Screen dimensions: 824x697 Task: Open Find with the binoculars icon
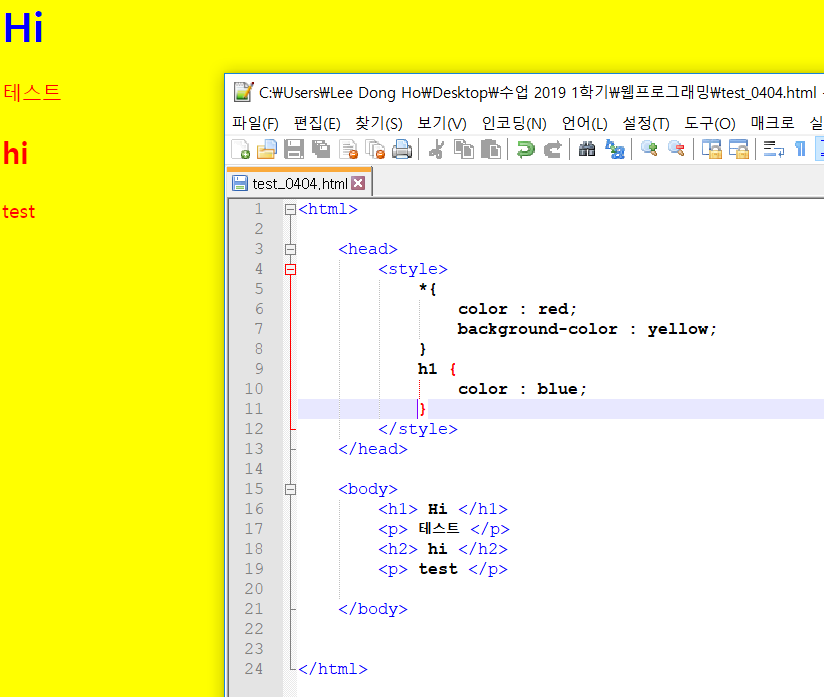tap(587, 149)
